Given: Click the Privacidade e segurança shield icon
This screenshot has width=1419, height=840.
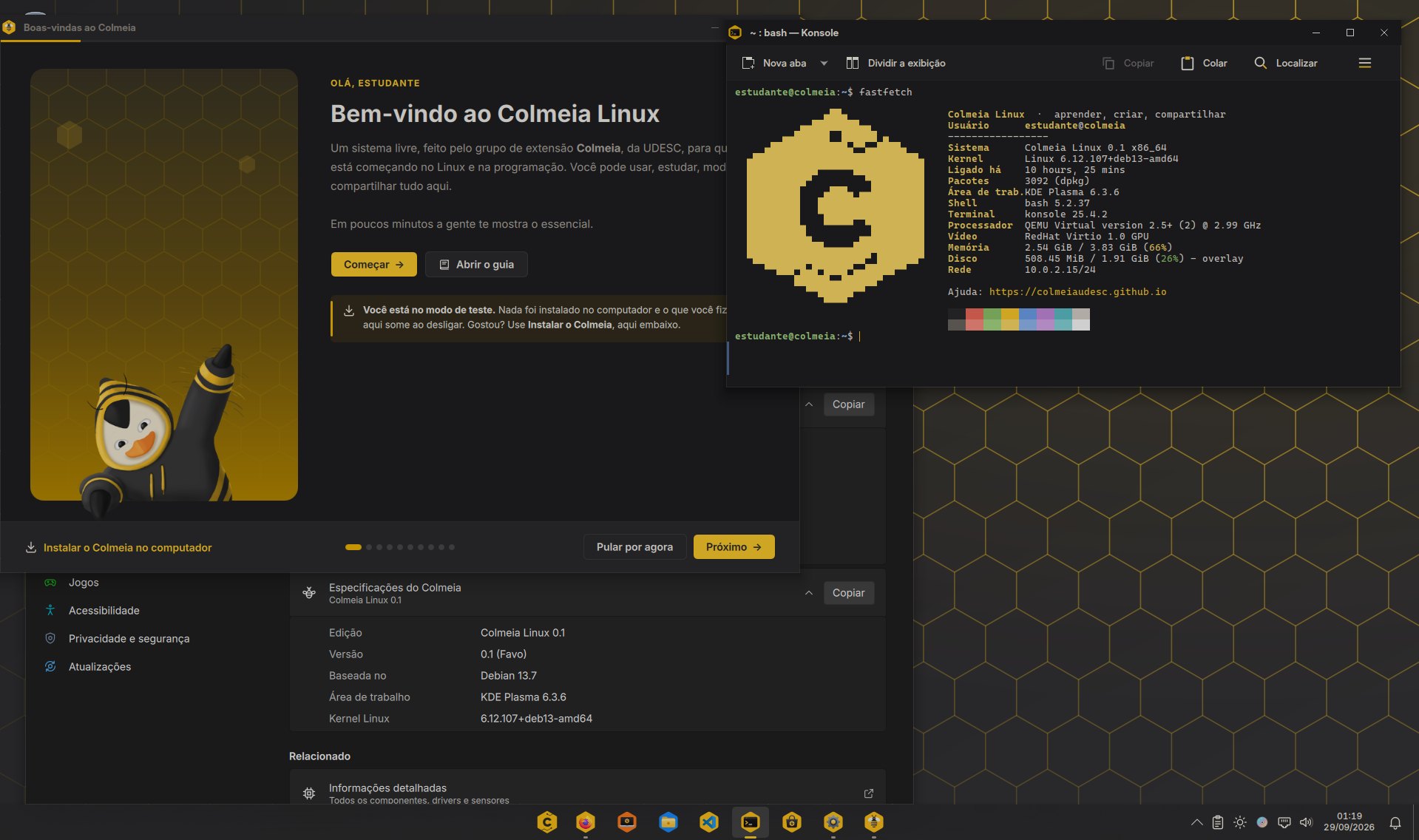Looking at the screenshot, I should point(50,639).
